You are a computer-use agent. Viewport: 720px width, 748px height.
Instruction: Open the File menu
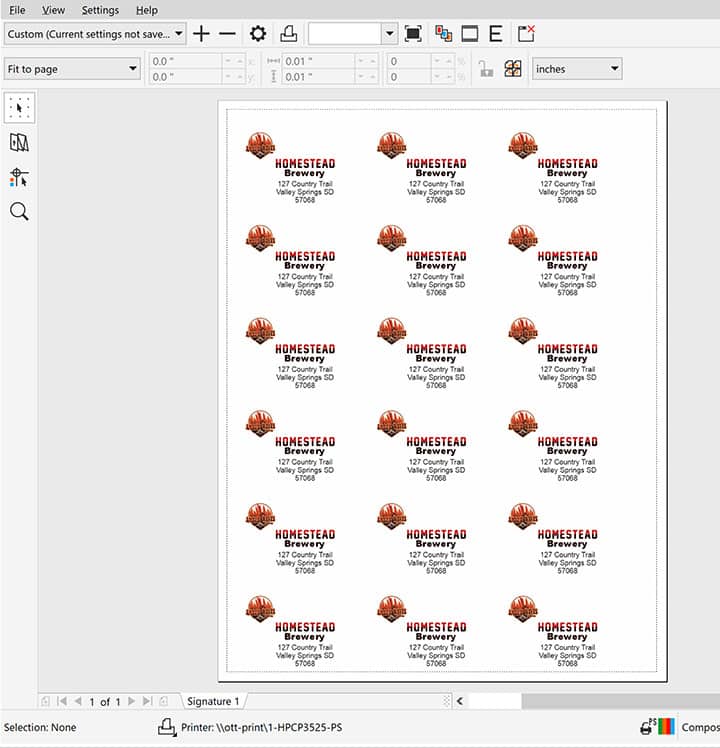tap(17, 10)
